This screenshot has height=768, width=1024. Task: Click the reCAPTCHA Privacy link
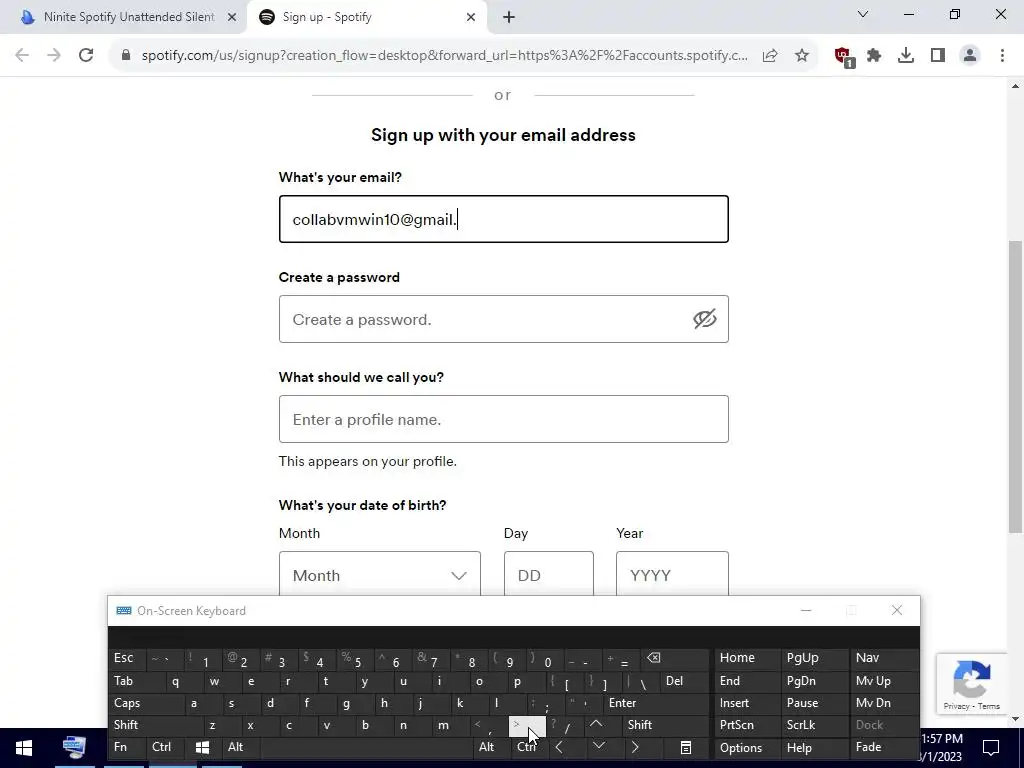point(956,706)
